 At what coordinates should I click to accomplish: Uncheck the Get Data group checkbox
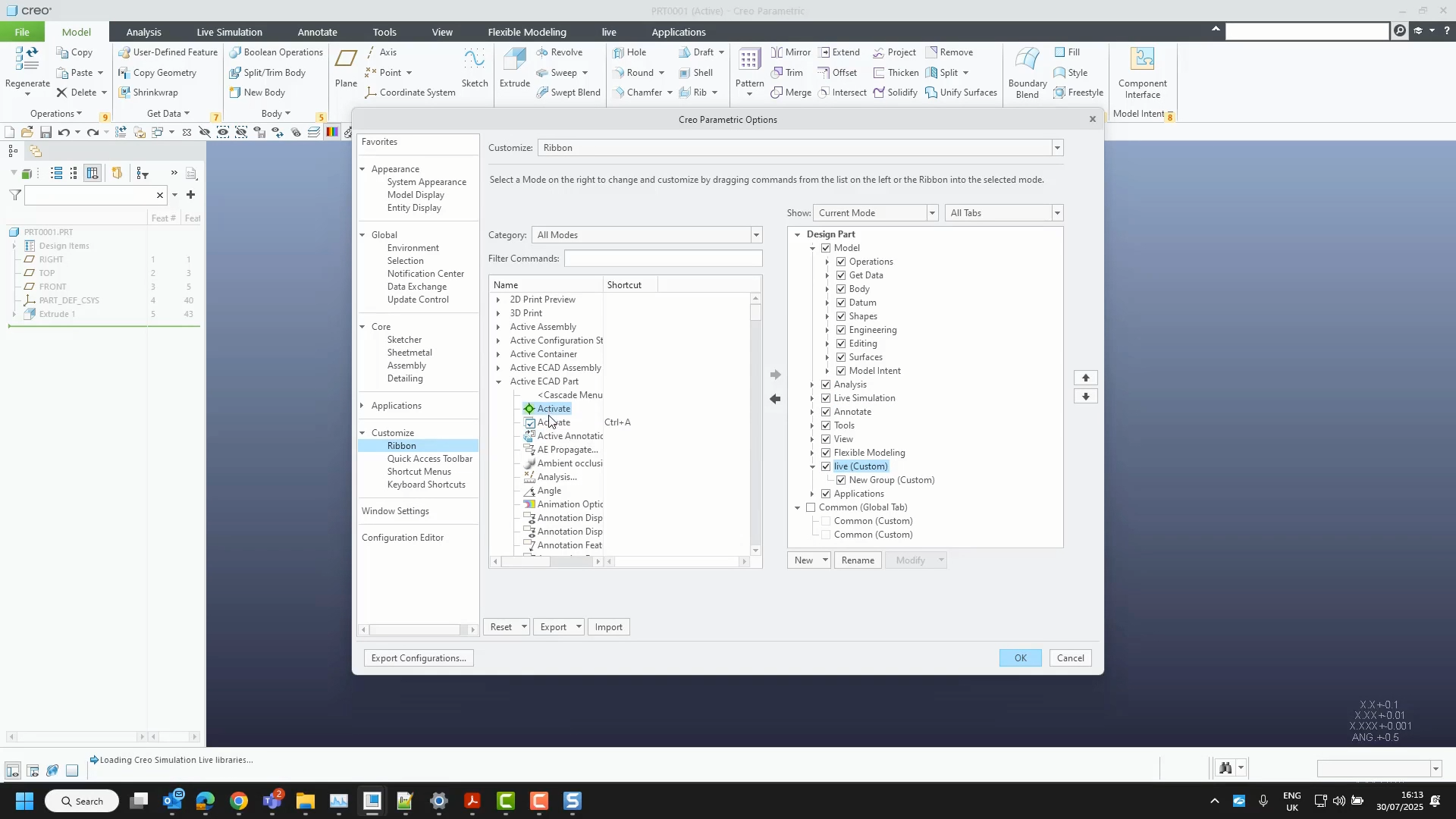click(x=841, y=275)
